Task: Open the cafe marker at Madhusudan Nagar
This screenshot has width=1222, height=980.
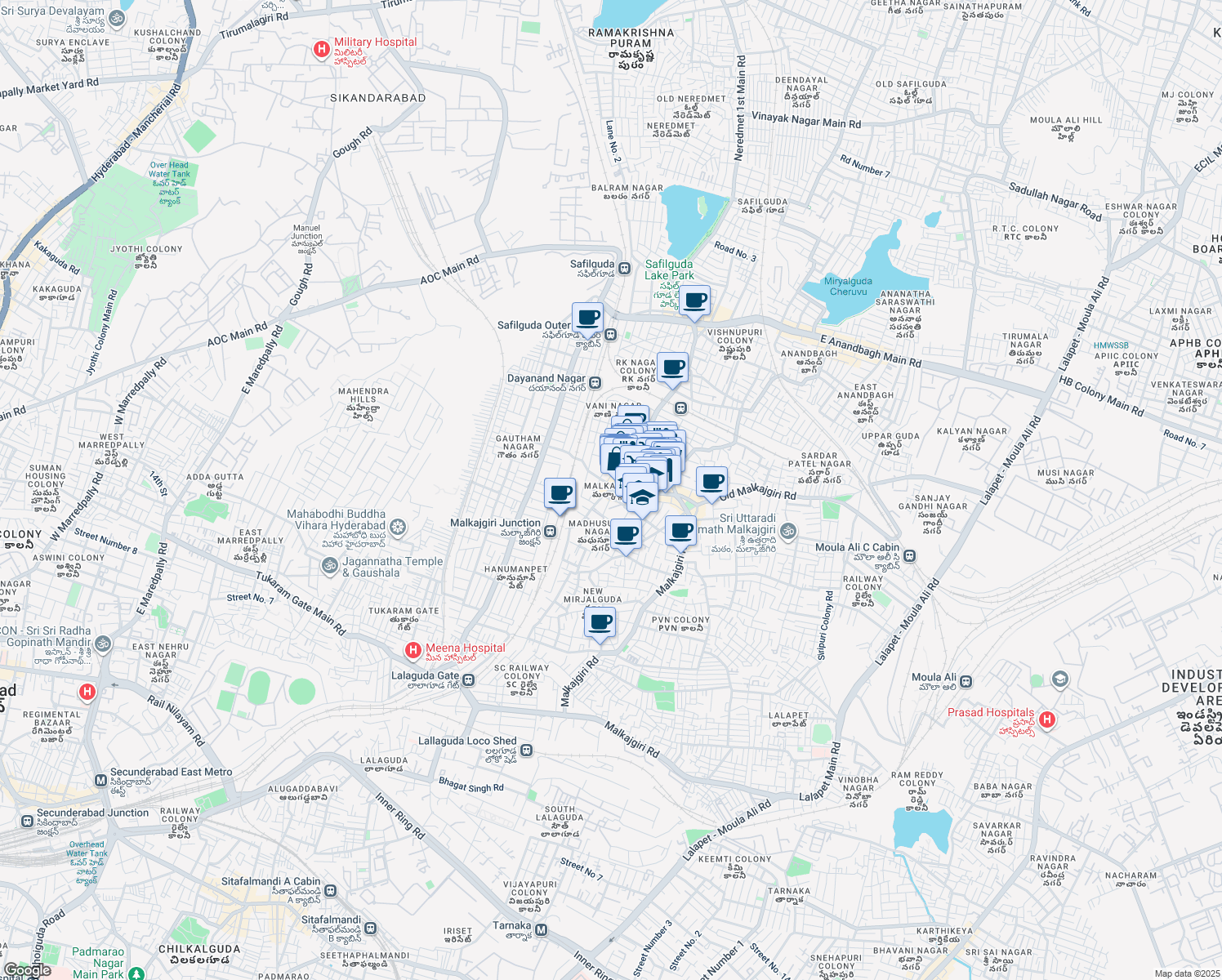Action: click(626, 535)
